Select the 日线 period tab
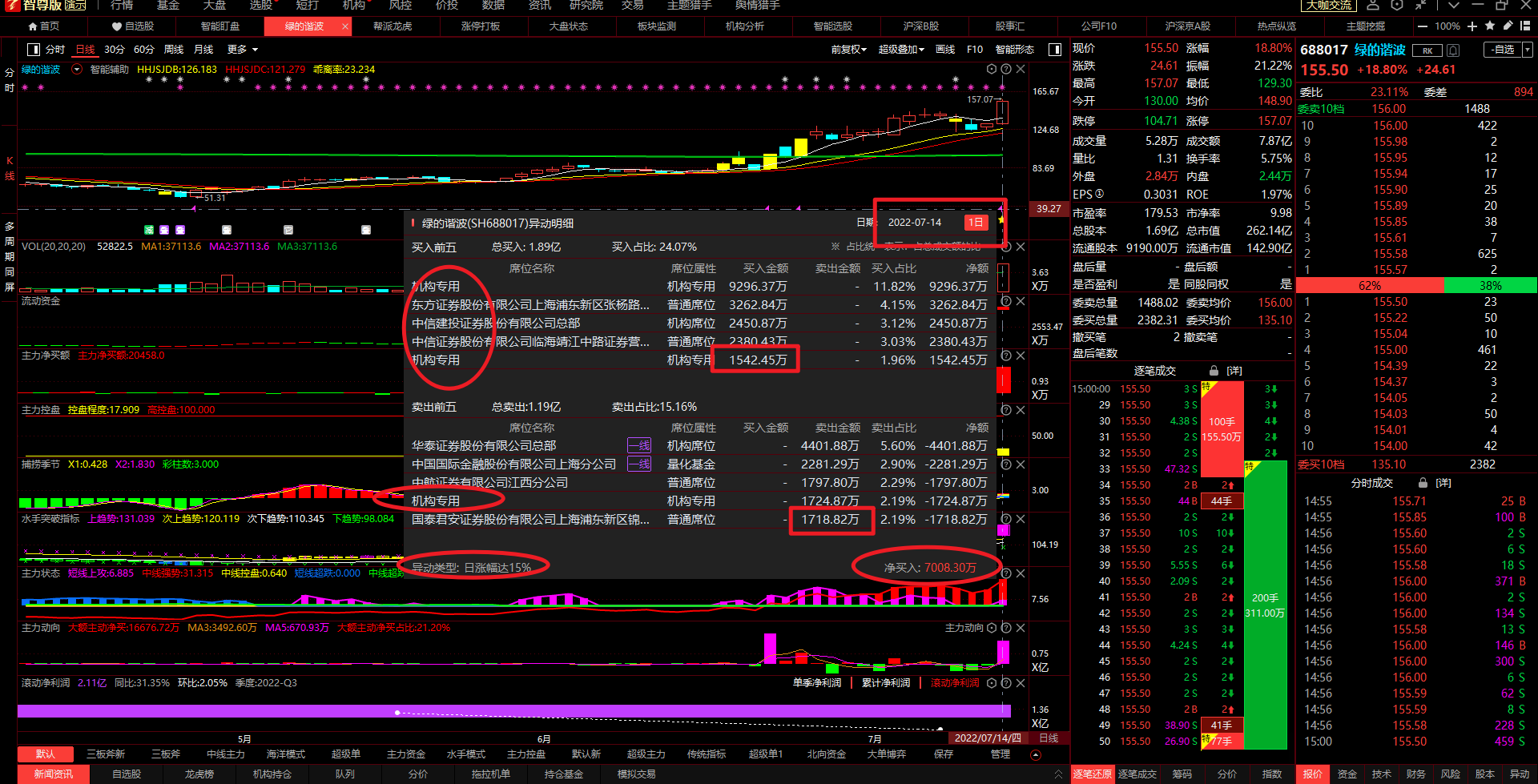The image size is (1538, 784). pyautogui.click(x=85, y=50)
